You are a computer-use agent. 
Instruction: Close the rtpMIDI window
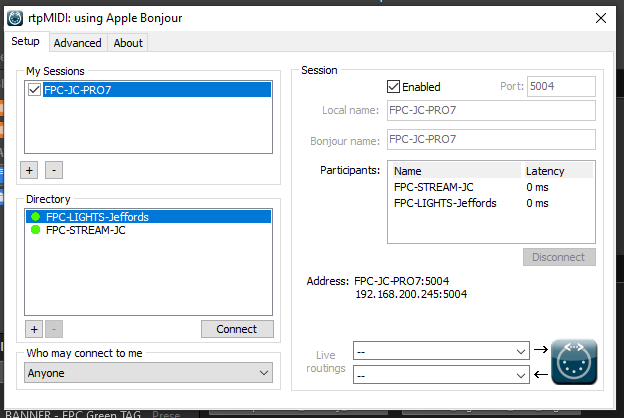coord(601,18)
